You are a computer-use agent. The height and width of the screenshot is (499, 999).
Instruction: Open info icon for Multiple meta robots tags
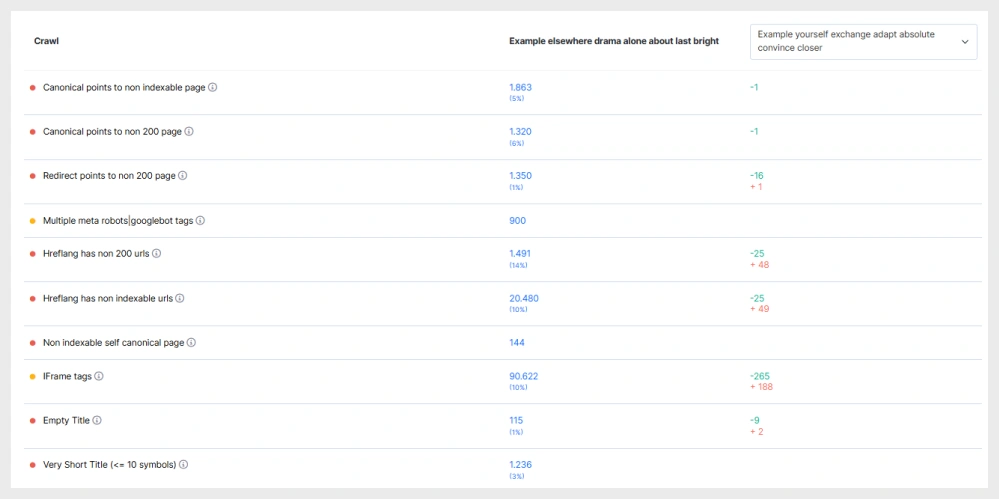(x=200, y=220)
